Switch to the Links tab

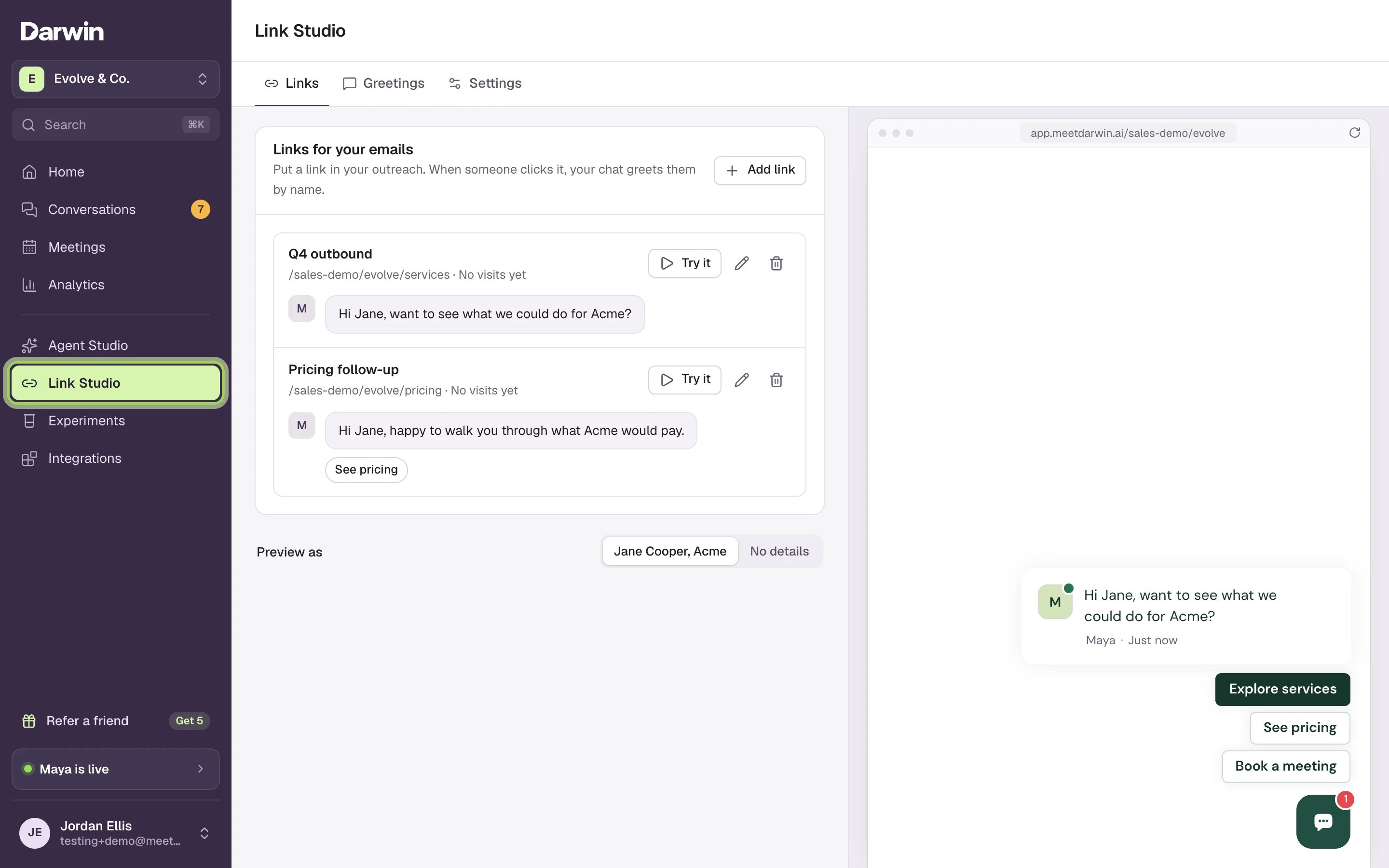pyautogui.click(x=292, y=83)
